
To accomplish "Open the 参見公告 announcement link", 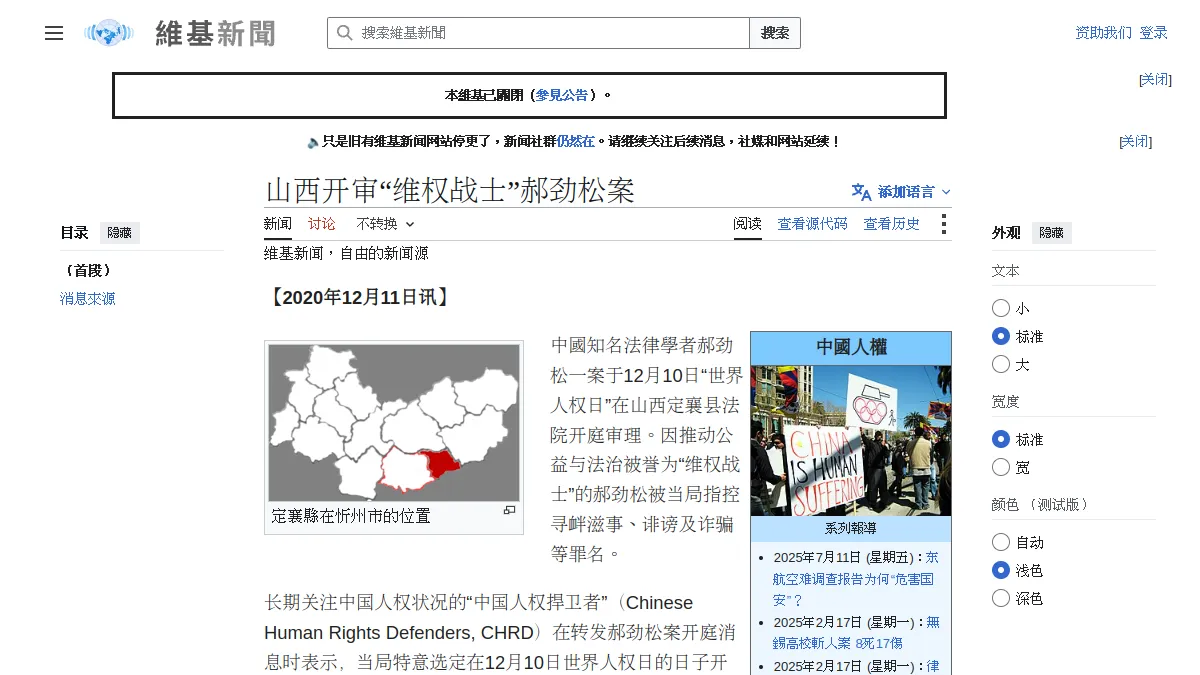I will click(x=562, y=95).
